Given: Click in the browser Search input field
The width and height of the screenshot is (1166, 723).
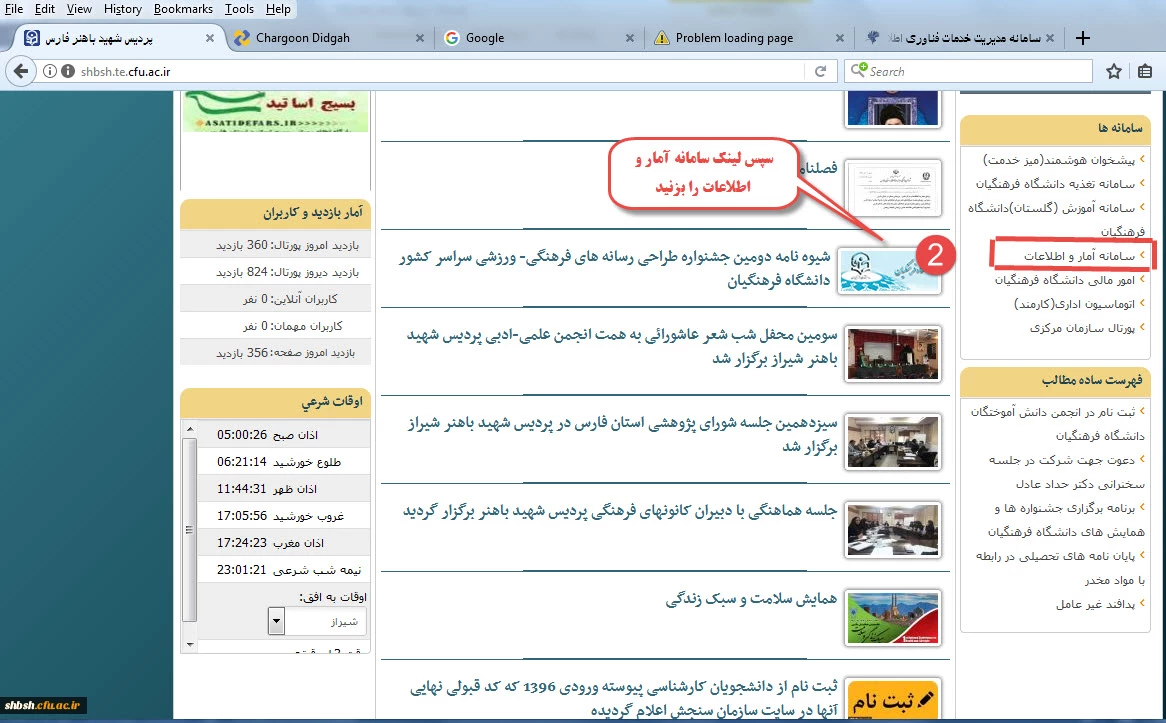Looking at the screenshot, I should (x=975, y=71).
